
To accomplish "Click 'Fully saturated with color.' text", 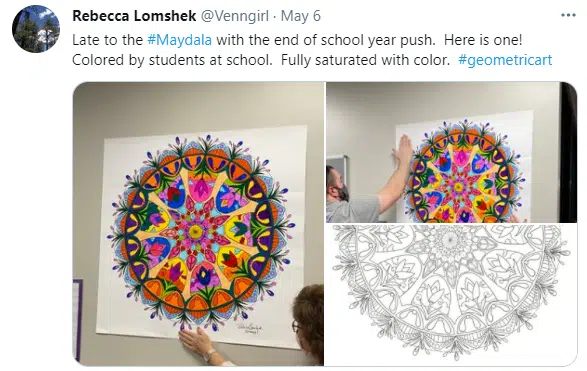I will [365, 60].
